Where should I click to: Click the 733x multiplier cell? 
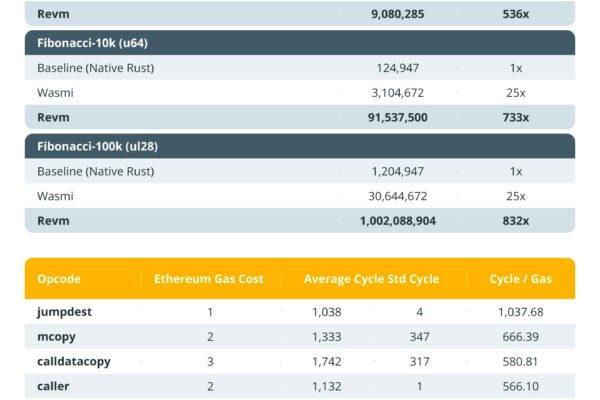515,118
